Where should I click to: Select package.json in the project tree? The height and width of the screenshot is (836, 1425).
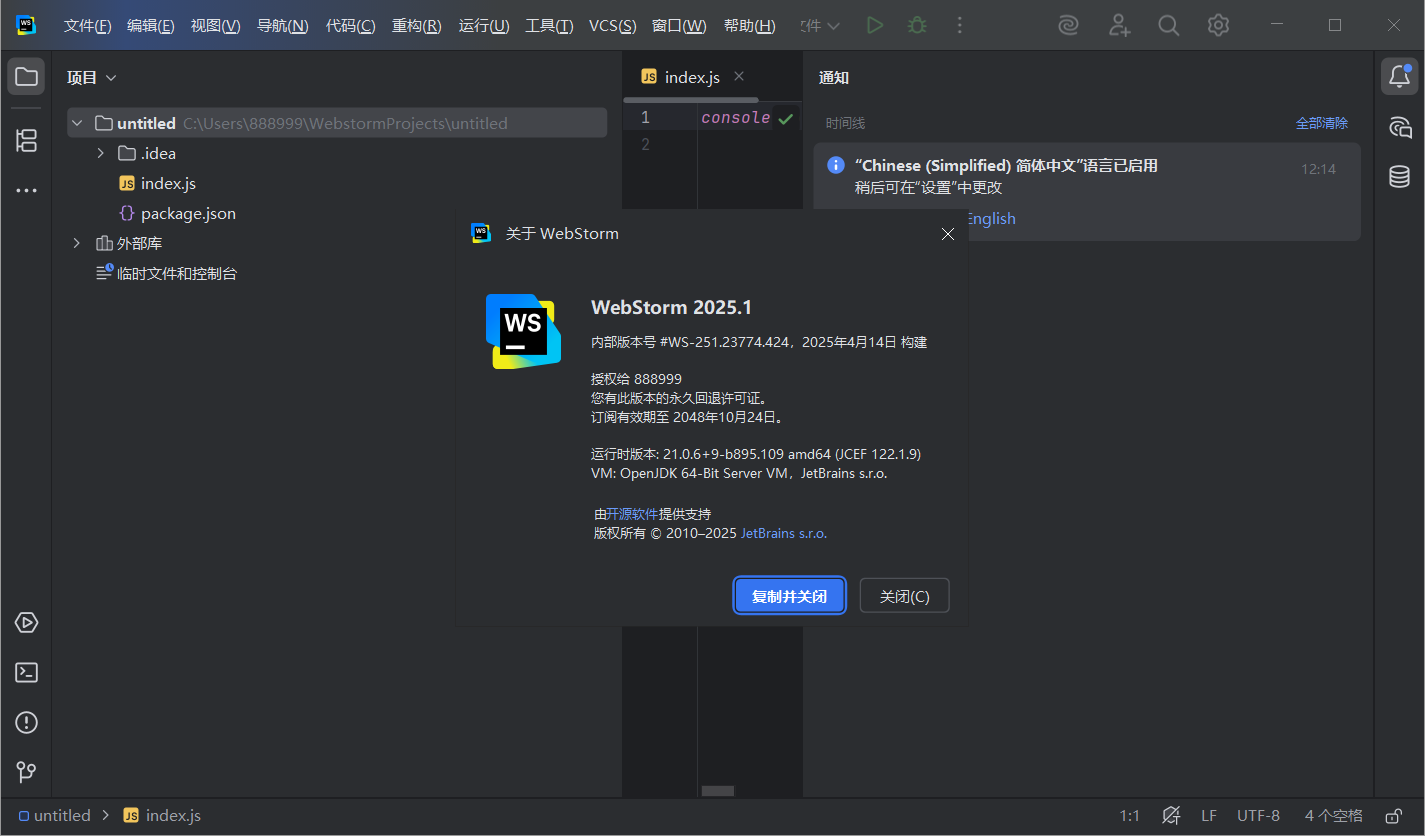188,213
